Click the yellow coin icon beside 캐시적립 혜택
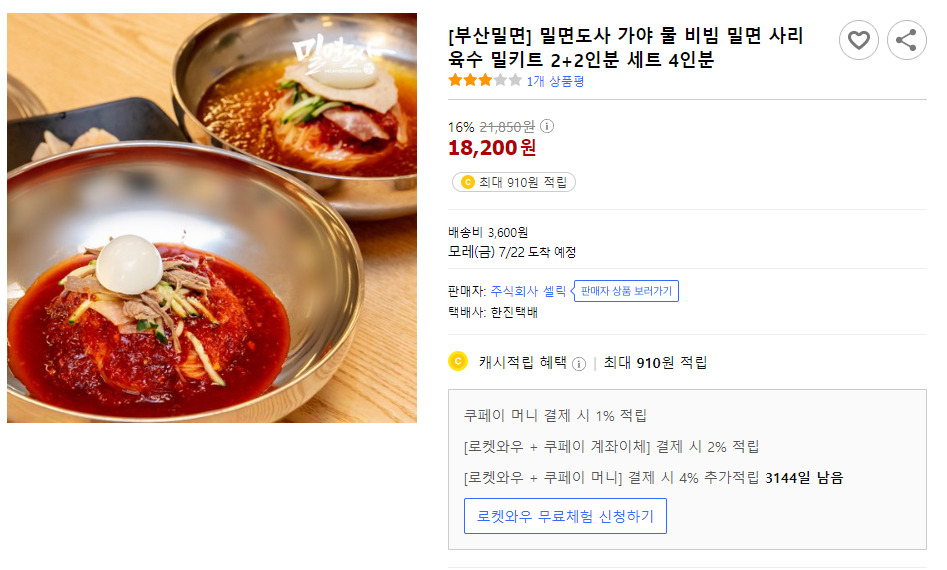 pos(458,361)
